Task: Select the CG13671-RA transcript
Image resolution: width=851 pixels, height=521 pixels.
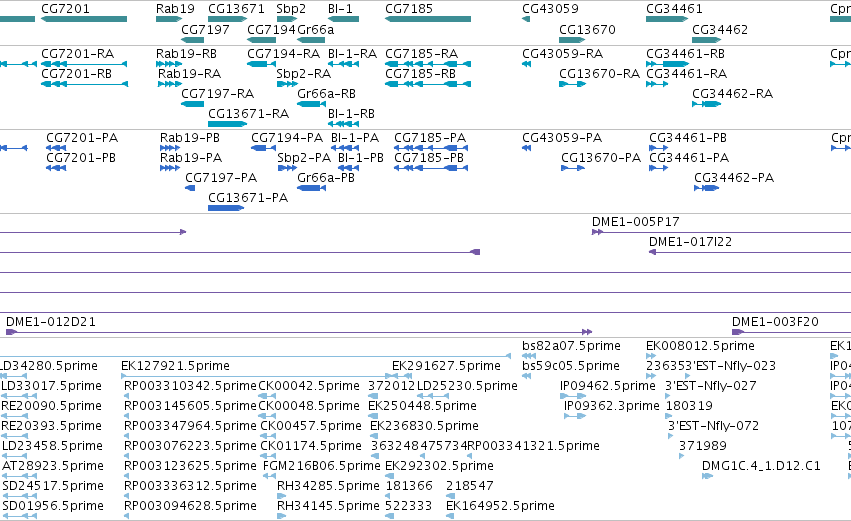Action: 227,124
